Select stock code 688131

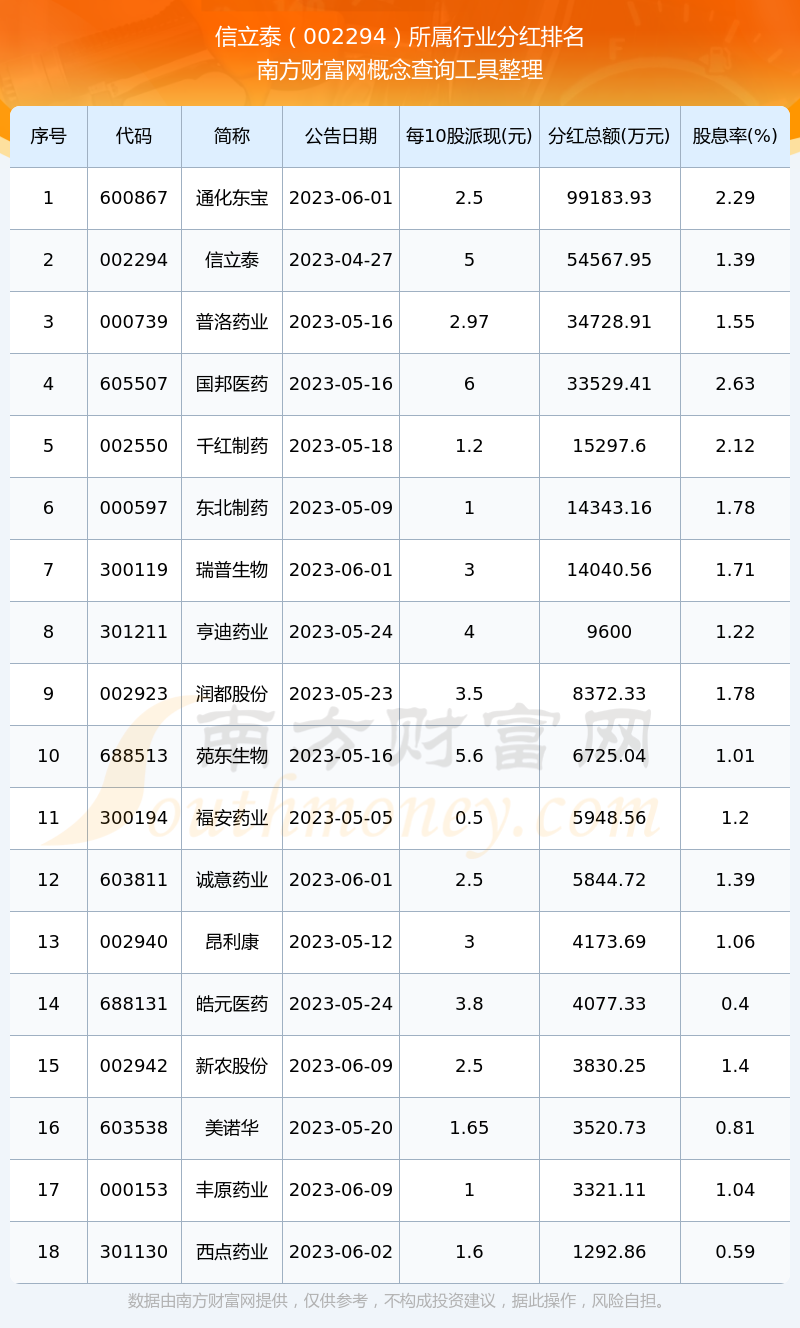click(x=134, y=1004)
